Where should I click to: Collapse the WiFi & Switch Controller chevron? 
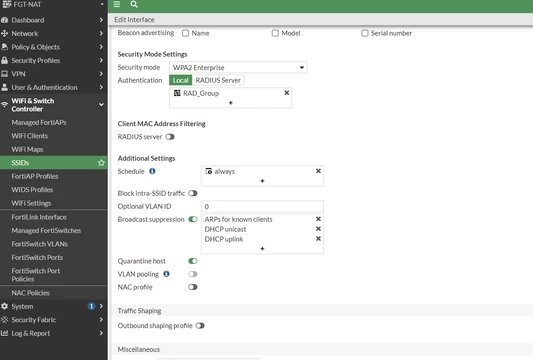tap(101, 104)
